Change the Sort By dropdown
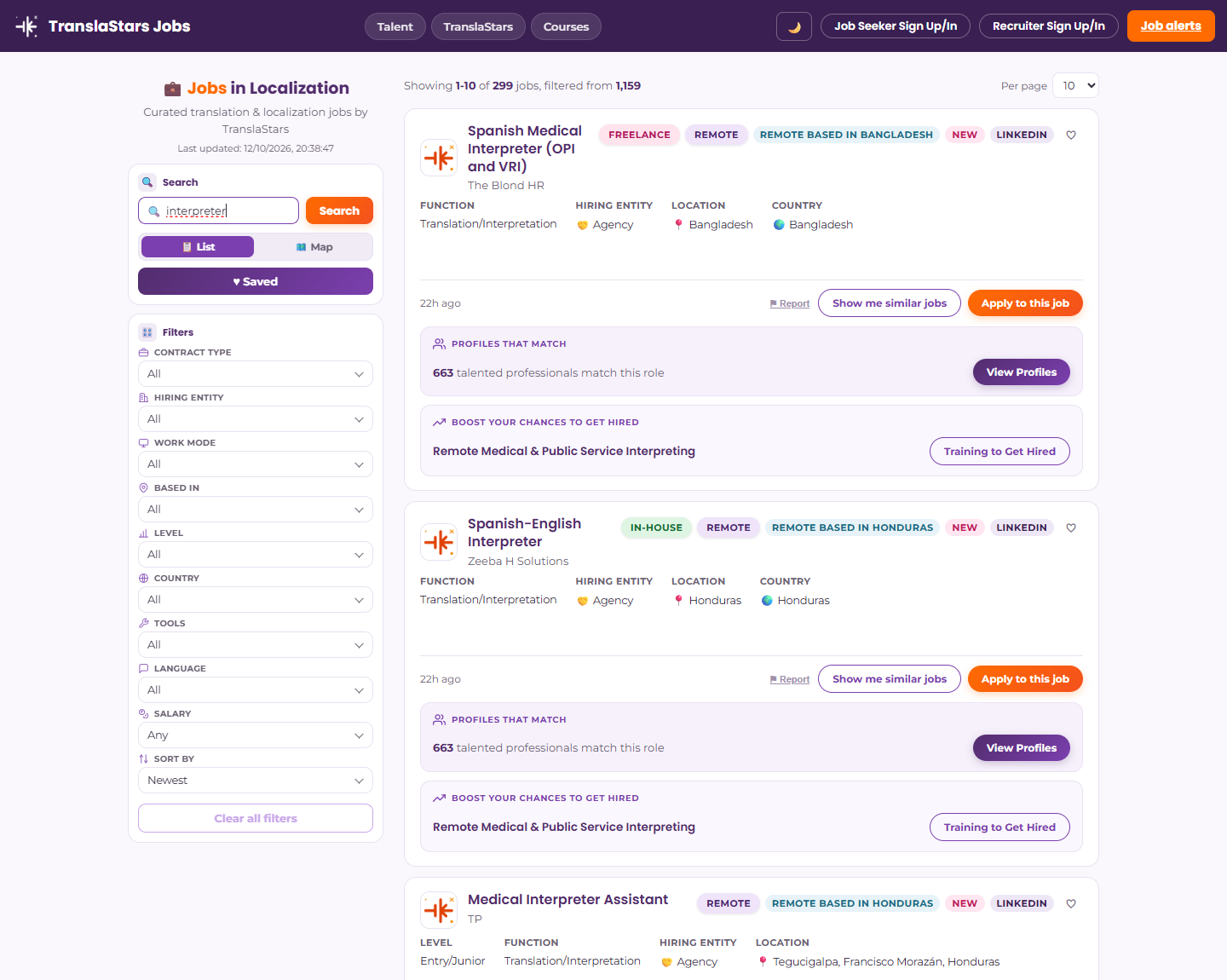 256,781
